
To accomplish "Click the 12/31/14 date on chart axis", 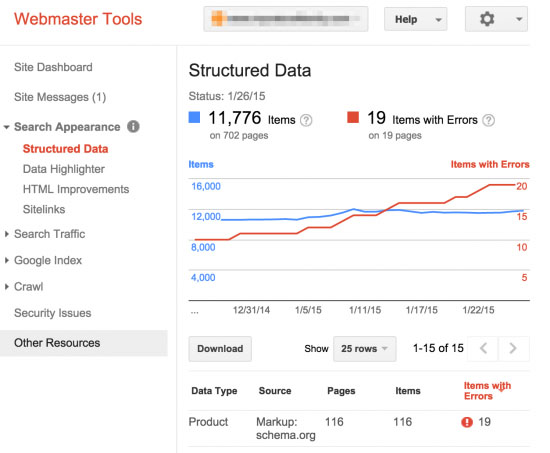I will (x=251, y=310).
